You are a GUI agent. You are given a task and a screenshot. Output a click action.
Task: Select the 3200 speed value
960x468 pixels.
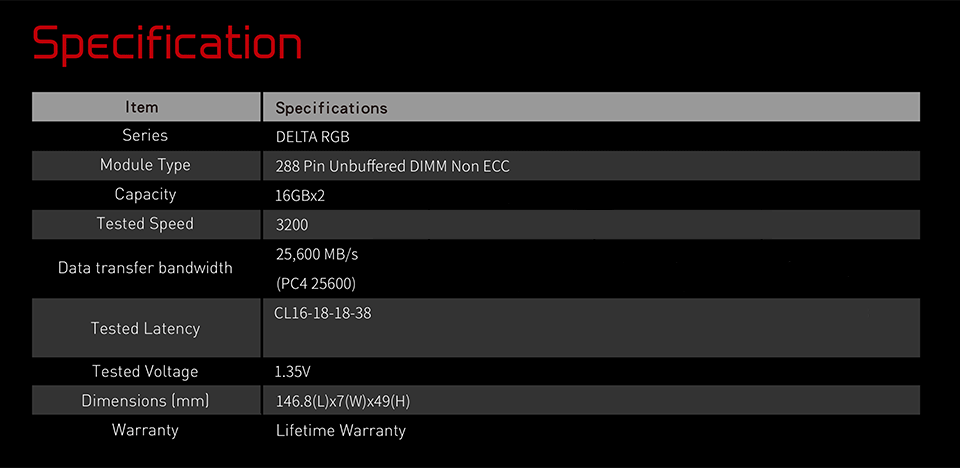pos(292,225)
